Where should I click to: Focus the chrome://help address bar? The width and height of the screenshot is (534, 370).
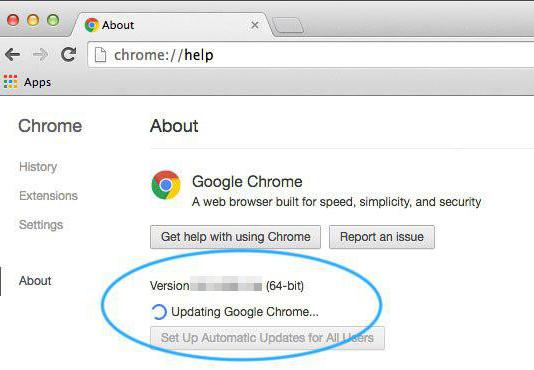point(311,55)
